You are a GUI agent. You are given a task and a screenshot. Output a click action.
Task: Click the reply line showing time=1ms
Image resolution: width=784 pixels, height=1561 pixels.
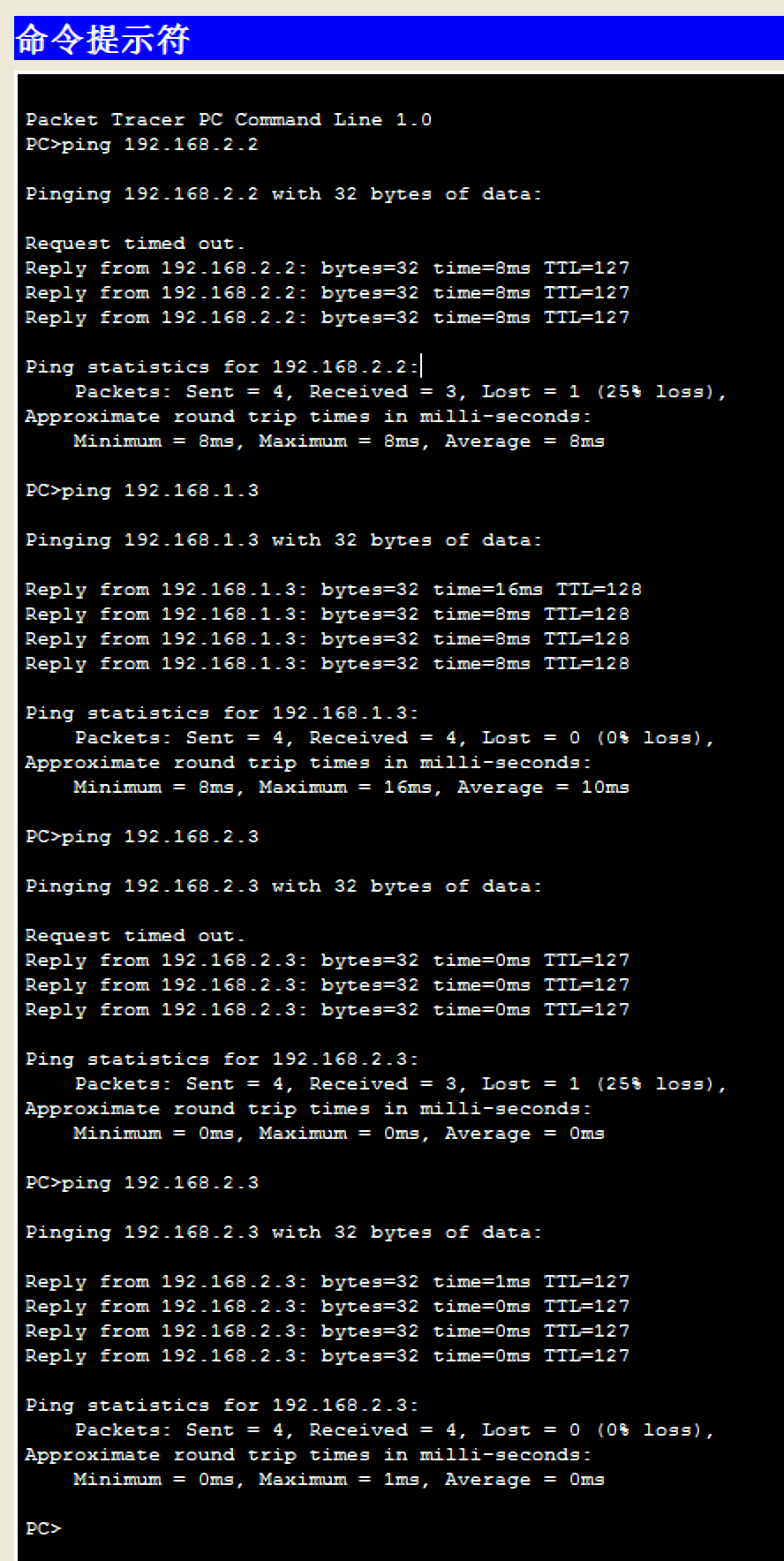(x=327, y=1281)
